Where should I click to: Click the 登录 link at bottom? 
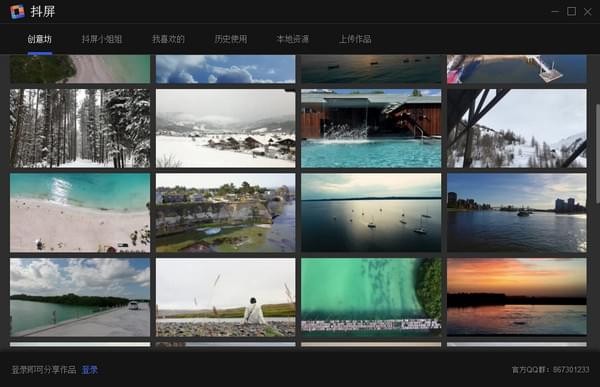(90, 370)
